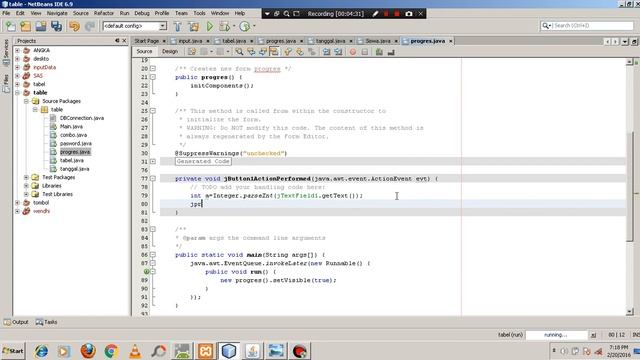Viewport: 640px width, 360px height.
Task: Open the Tasks panel button
Action: 47,322
